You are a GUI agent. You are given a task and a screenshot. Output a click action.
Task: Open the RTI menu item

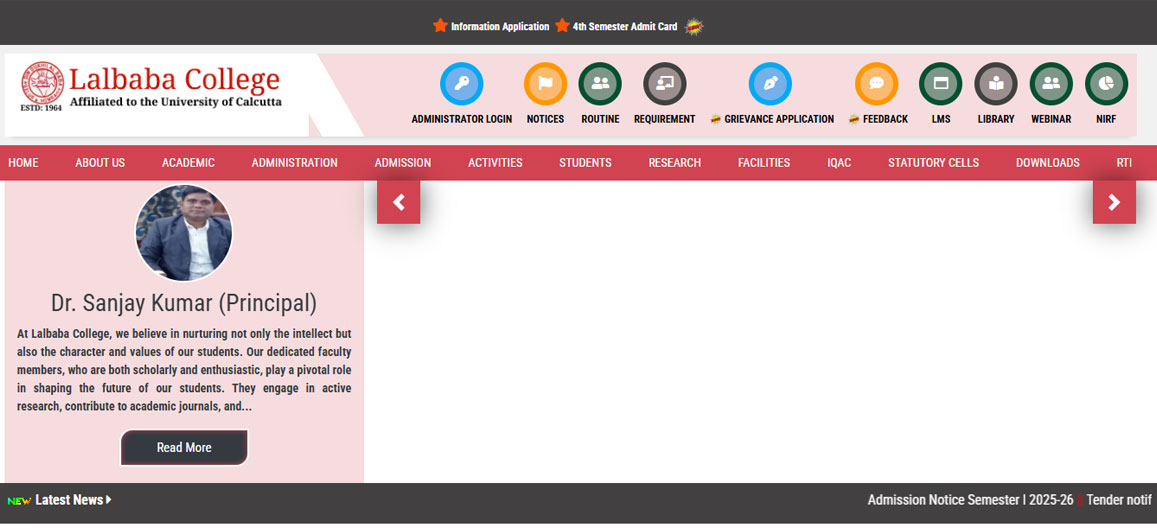click(x=1124, y=163)
